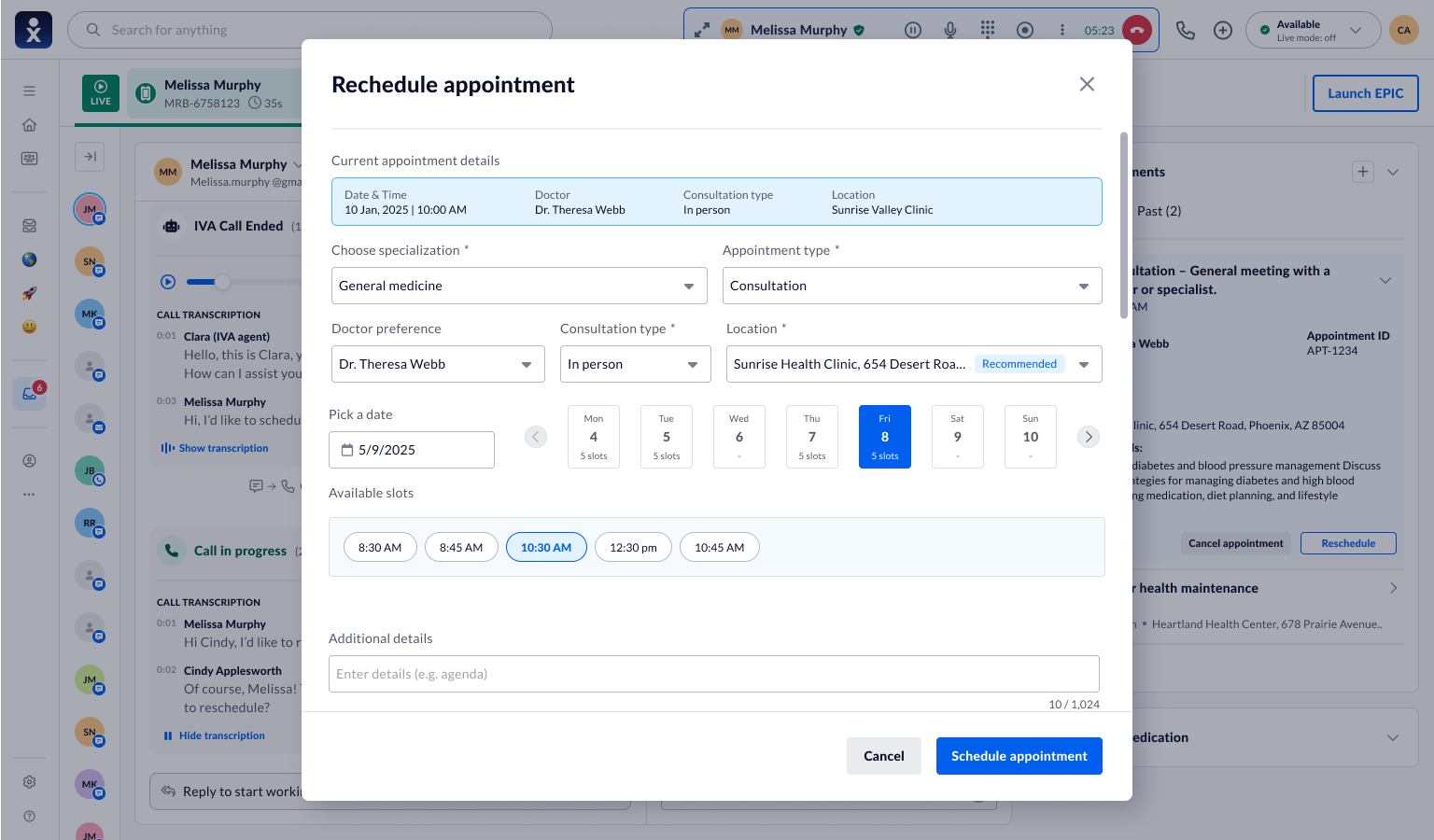Click Cancel appointment button
This screenshot has height=840, width=1434.
click(1235, 543)
